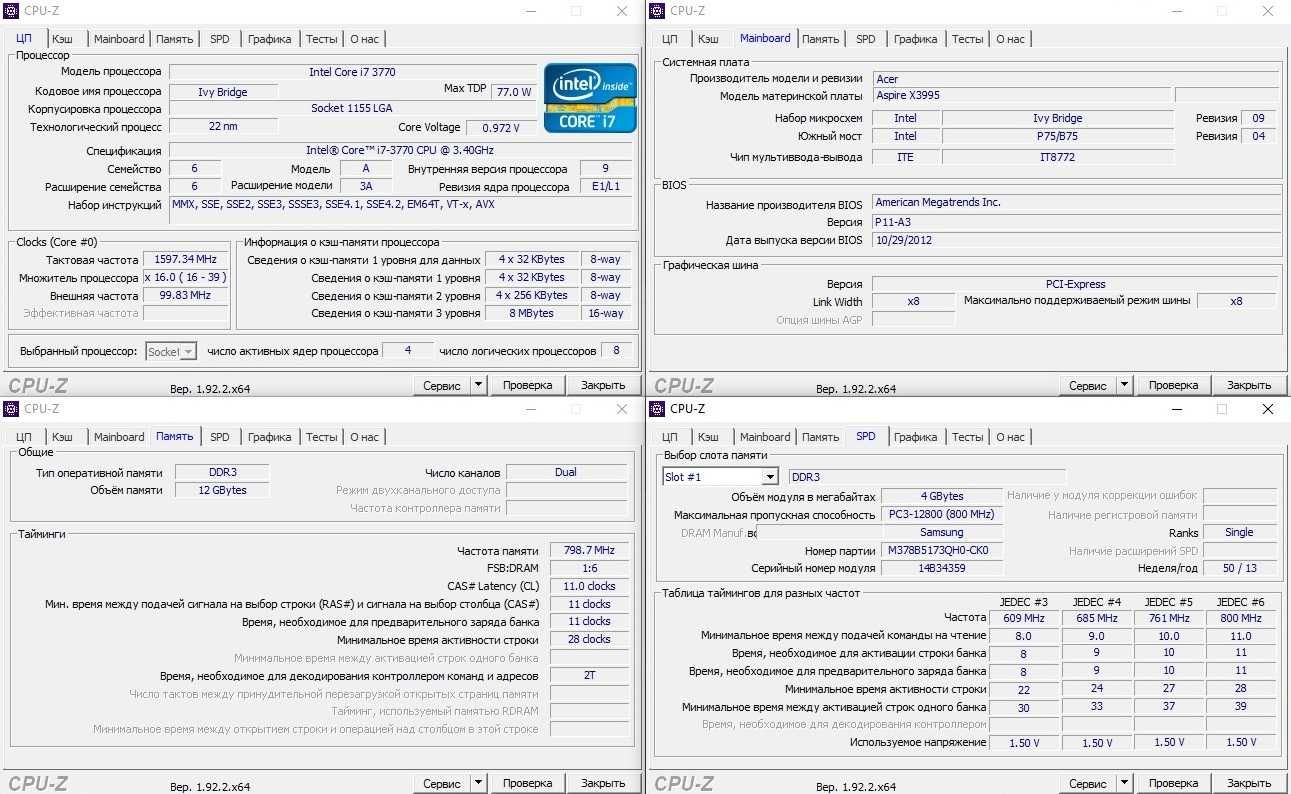Screen dimensions: 1291x794
Task: Click Проверка button in SPD window
Action: point(1174,783)
